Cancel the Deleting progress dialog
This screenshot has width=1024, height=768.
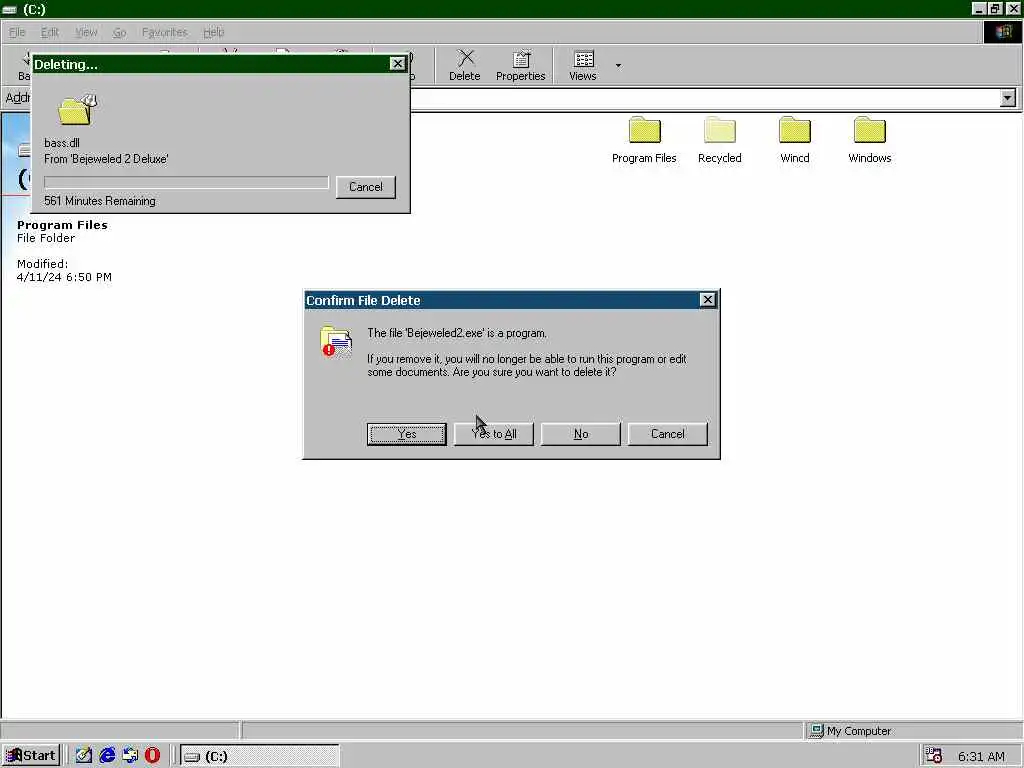(x=365, y=187)
